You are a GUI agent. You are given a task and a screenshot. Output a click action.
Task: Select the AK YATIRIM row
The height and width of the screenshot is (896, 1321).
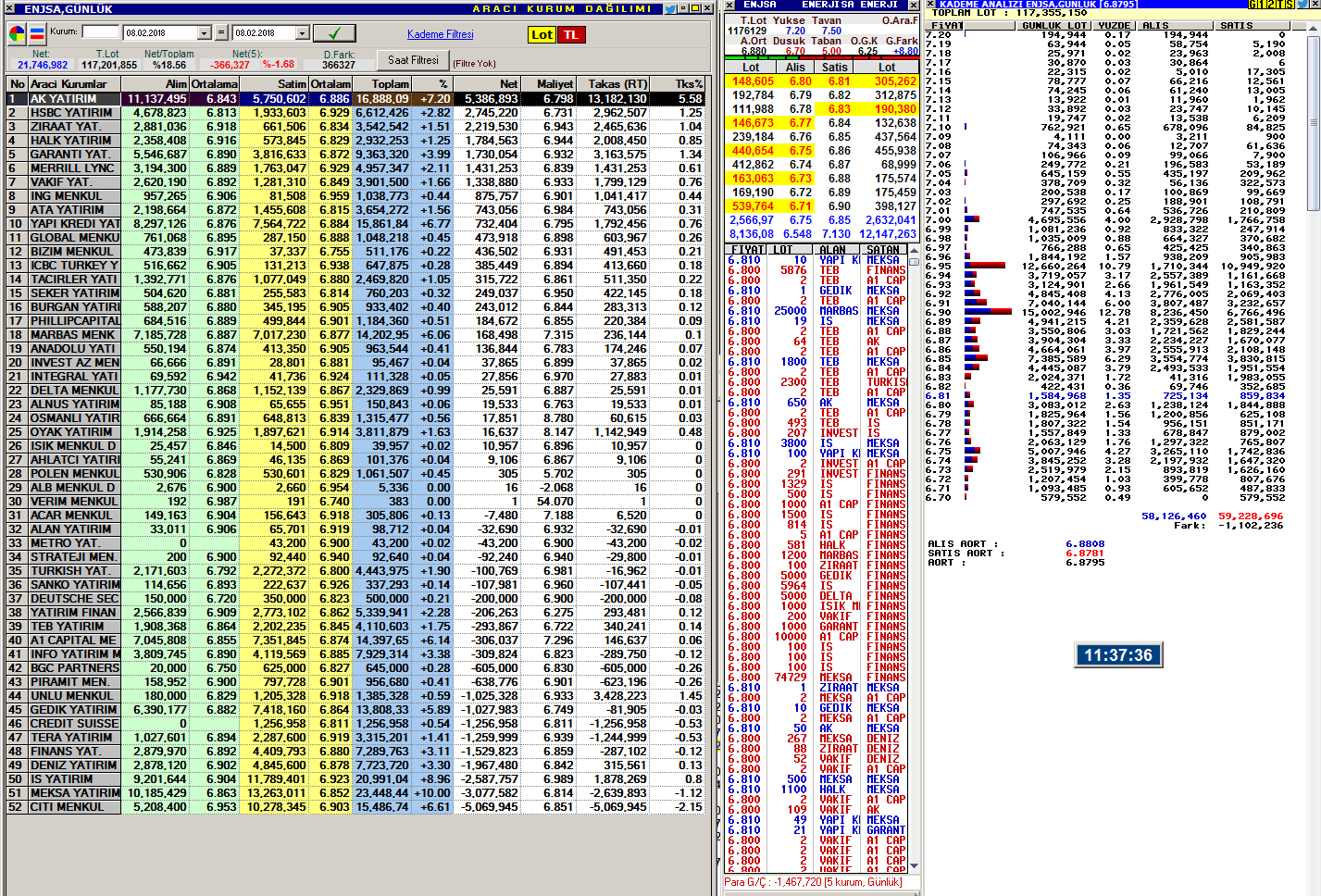coord(355,98)
